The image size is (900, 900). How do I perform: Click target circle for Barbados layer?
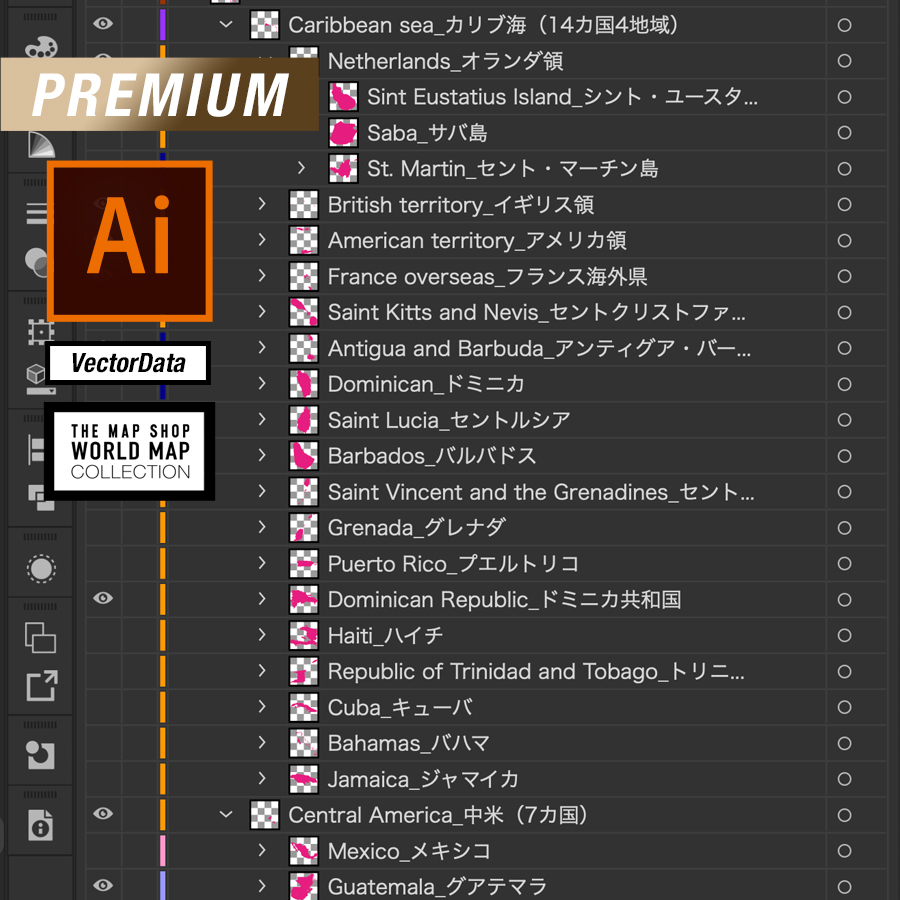[x=844, y=456]
